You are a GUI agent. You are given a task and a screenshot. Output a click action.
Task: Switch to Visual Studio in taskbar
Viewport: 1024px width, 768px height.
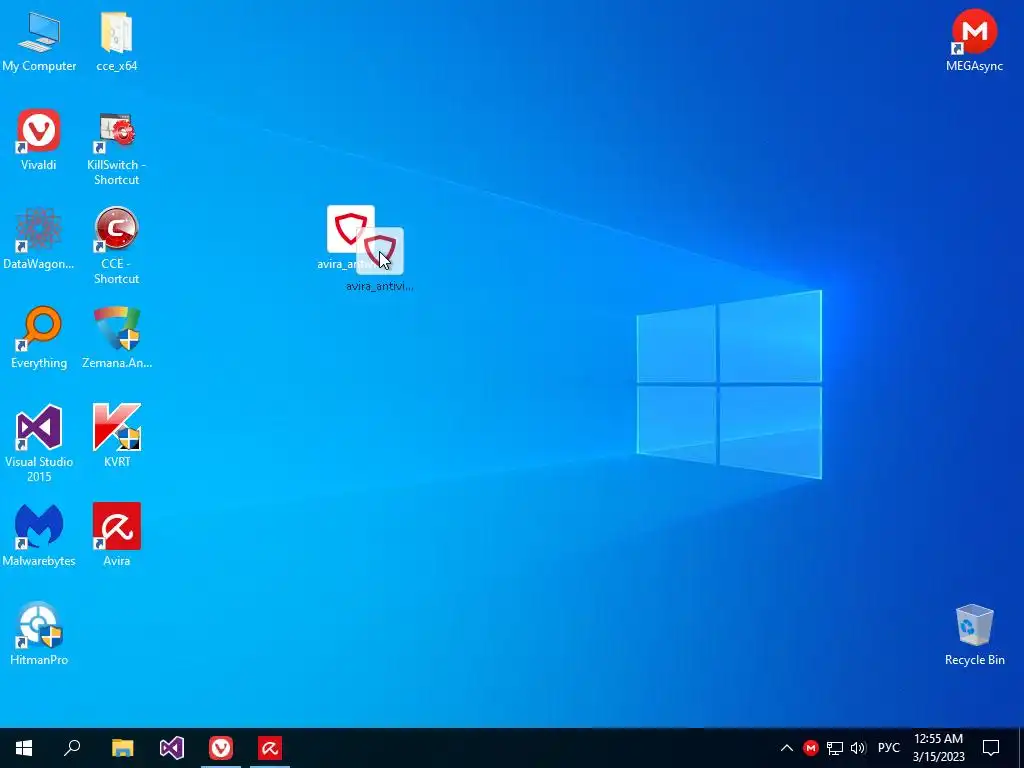coord(172,748)
